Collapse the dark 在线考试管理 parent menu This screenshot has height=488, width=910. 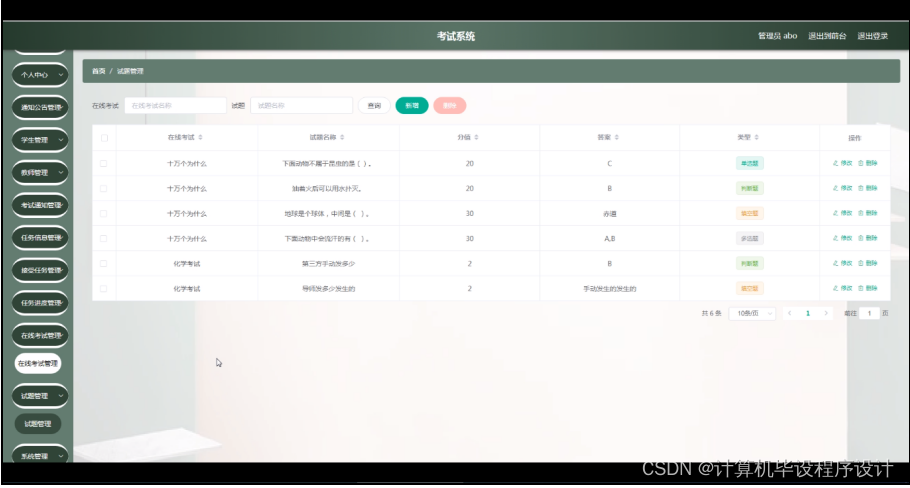pyautogui.click(x=40, y=335)
